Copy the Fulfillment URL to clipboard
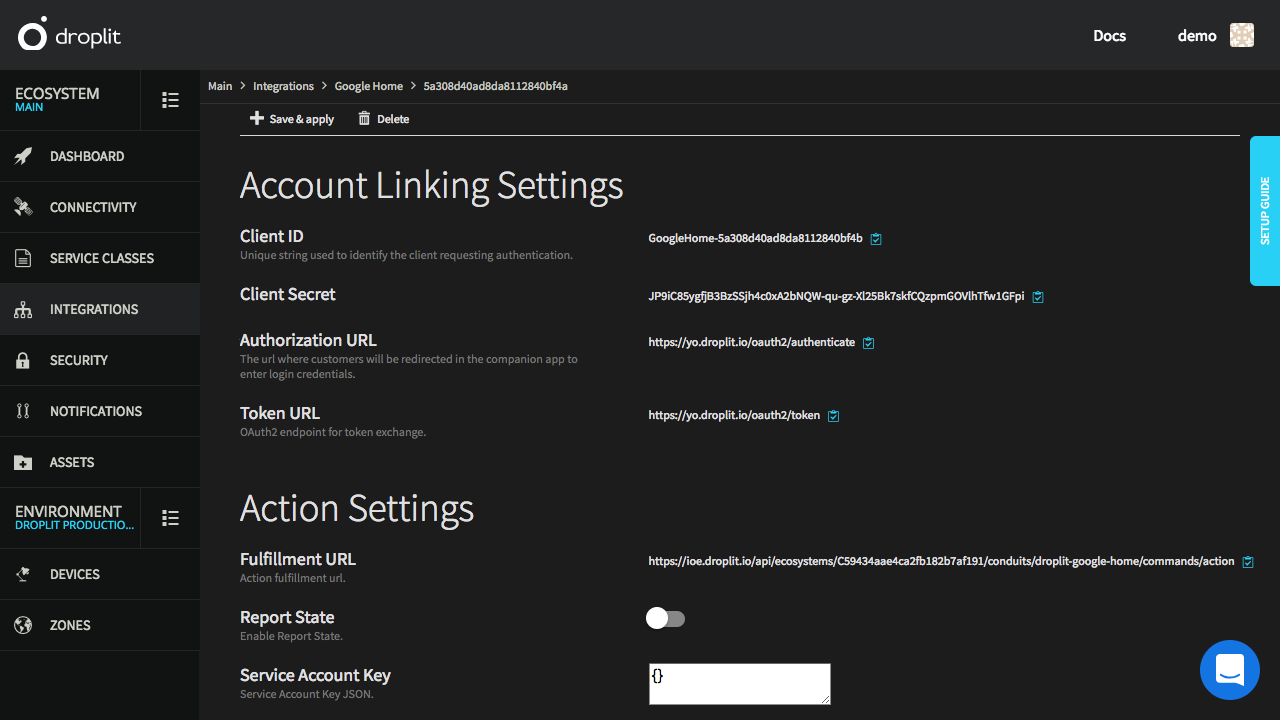 (1248, 562)
